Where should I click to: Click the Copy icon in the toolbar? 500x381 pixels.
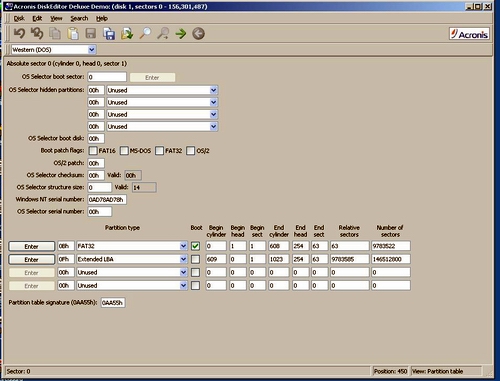click(x=55, y=33)
